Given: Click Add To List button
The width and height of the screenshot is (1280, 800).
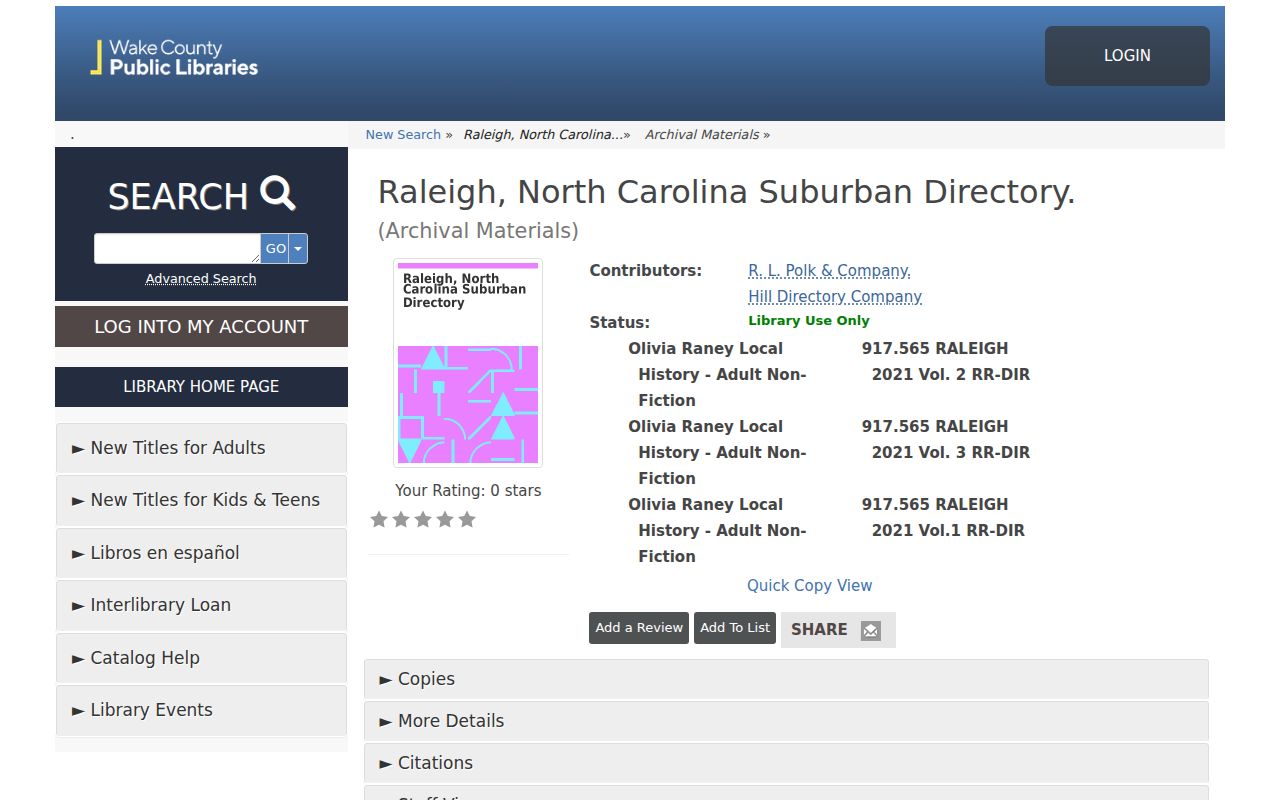Looking at the screenshot, I should tap(735, 628).
